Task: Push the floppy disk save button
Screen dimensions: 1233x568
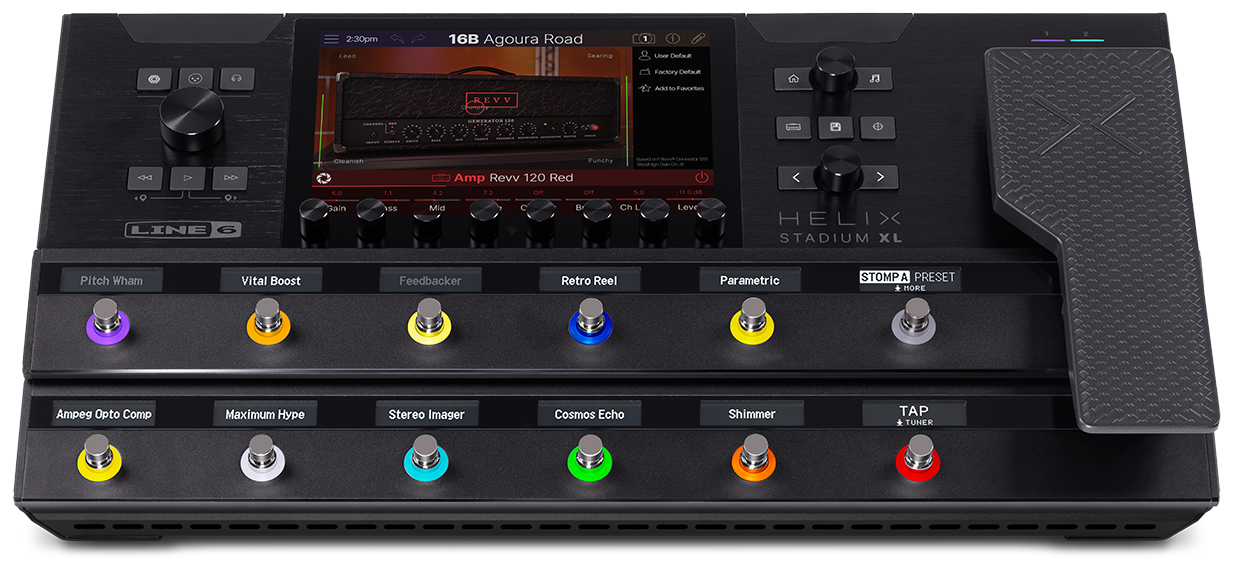Action: coord(836,127)
